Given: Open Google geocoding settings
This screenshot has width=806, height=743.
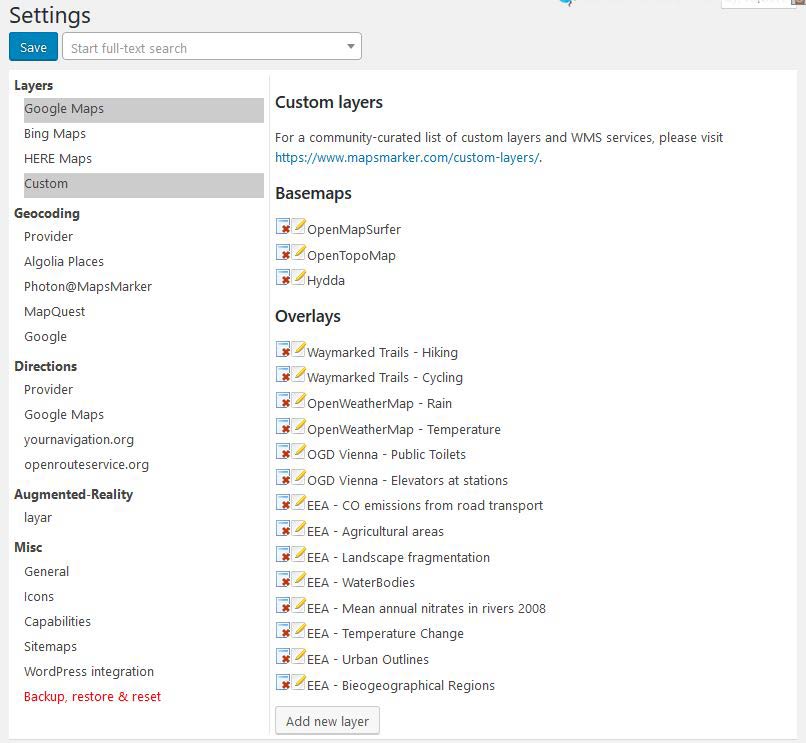Looking at the screenshot, I should coord(45,337).
